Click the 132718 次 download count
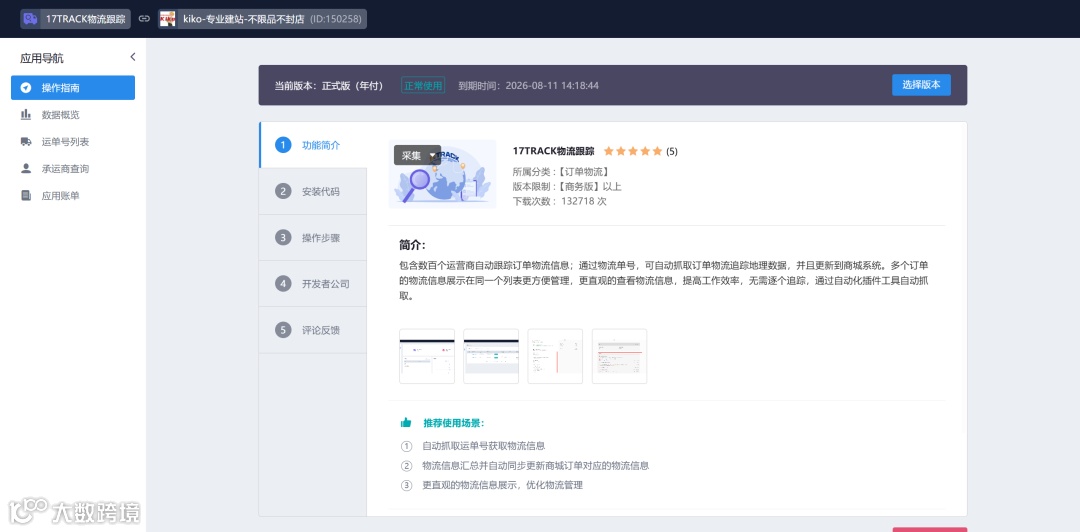Viewport: 1080px width, 532px height. pyautogui.click(x=584, y=201)
